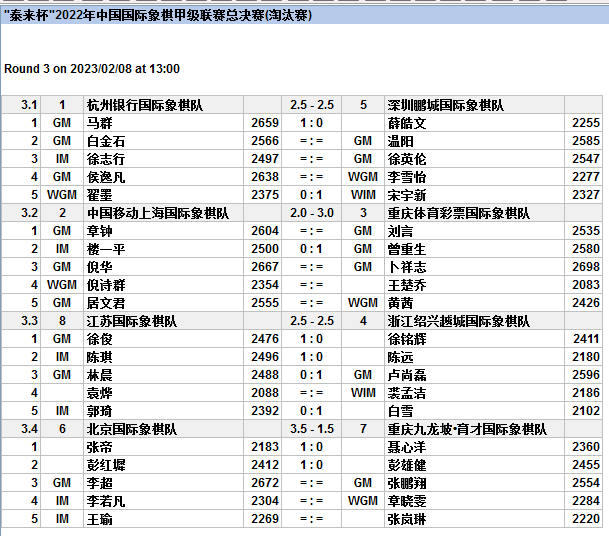609x536 pixels.
Task: Click player name 郭琦
Action: 99,411
